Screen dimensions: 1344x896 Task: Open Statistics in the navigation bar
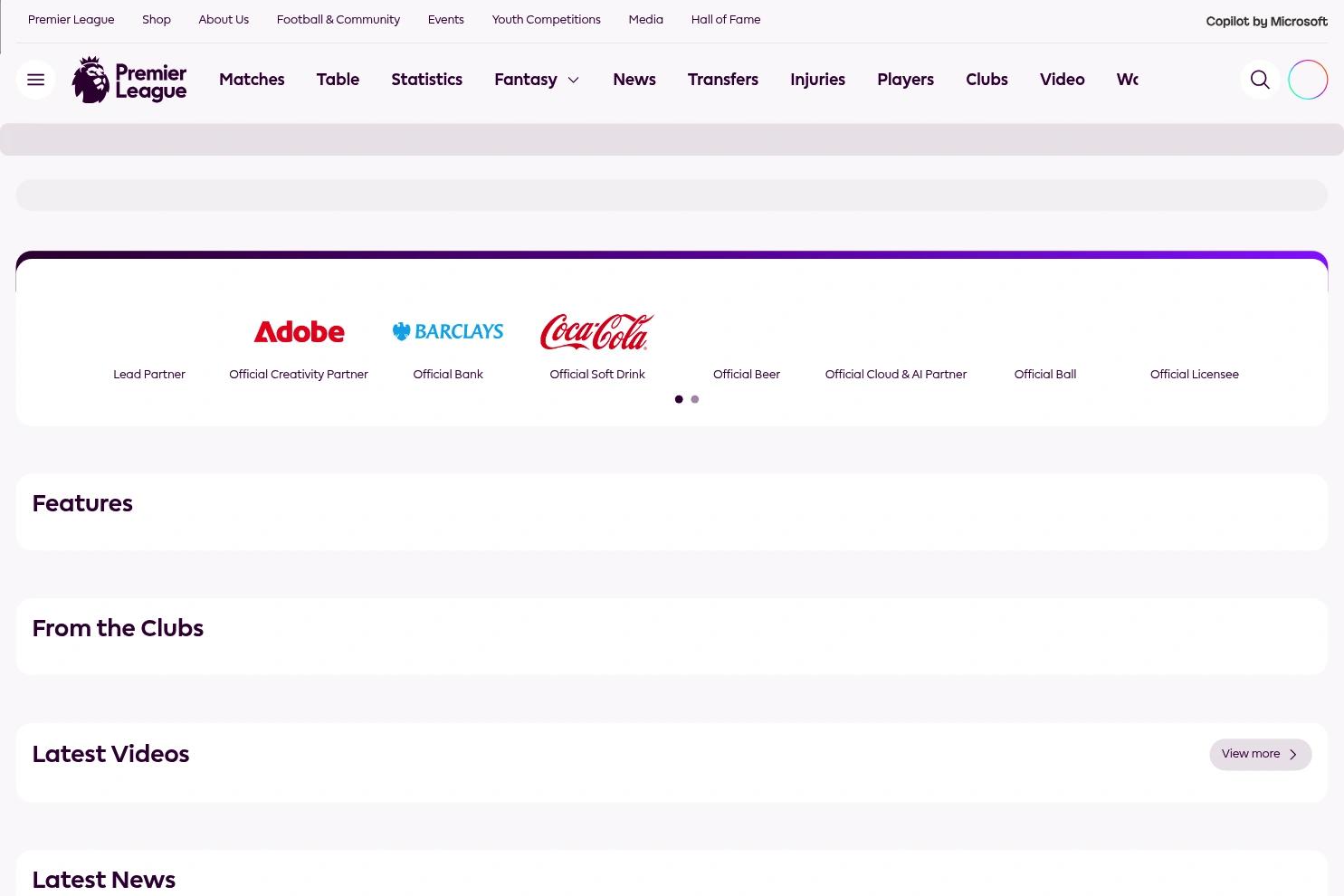pos(427,80)
